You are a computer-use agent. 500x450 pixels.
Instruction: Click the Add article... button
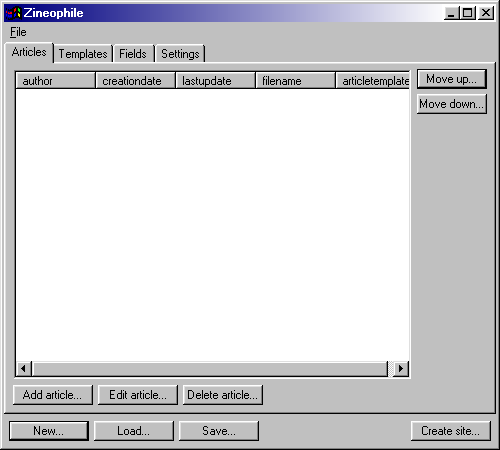(x=53, y=395)
